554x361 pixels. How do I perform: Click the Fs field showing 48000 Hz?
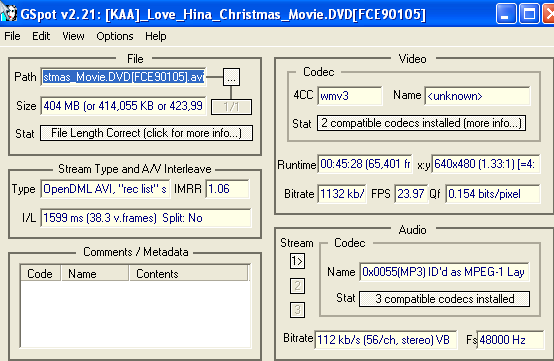click(x=511, y=340)
